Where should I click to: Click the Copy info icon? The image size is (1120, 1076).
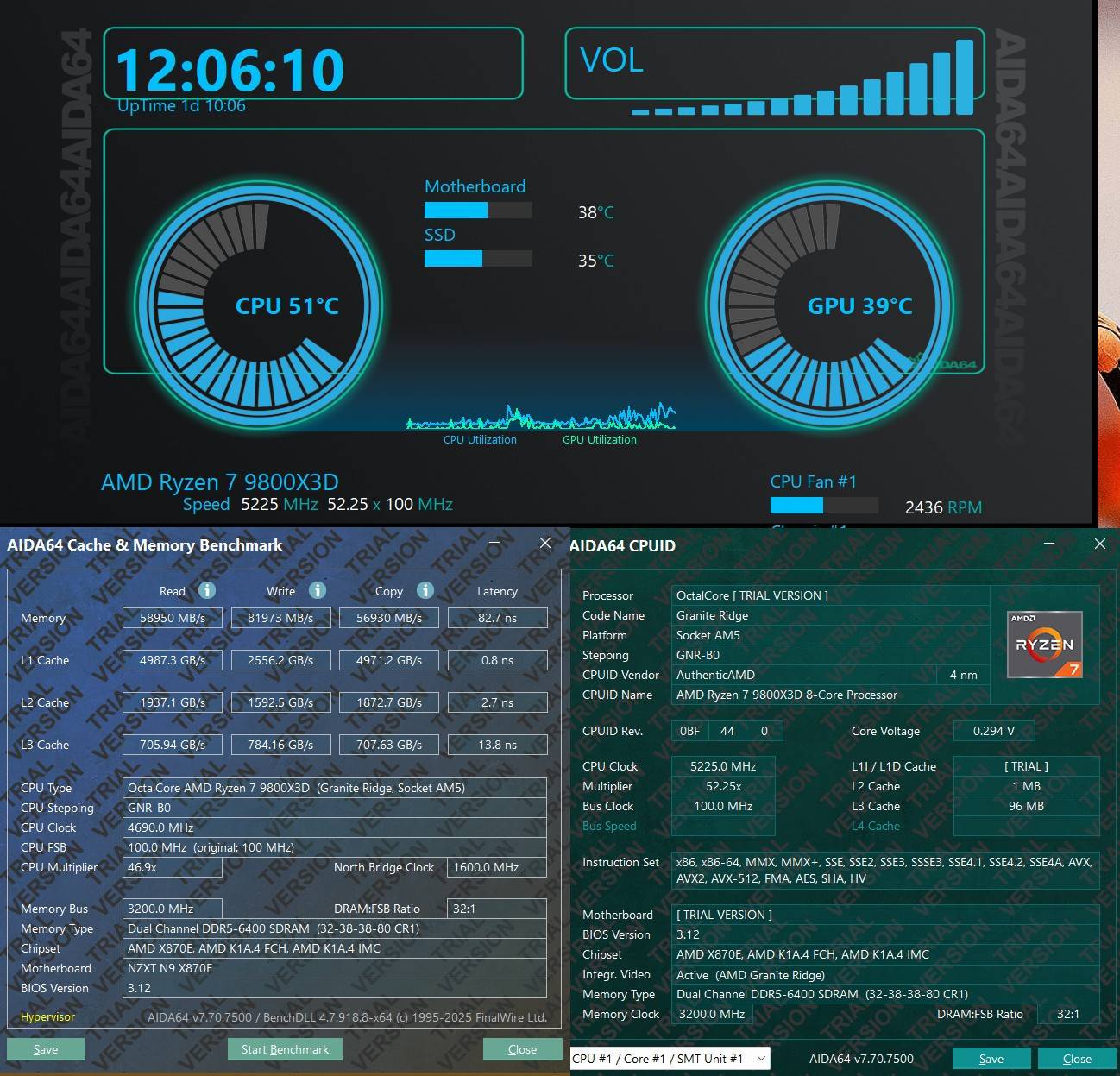click(425, 590)
